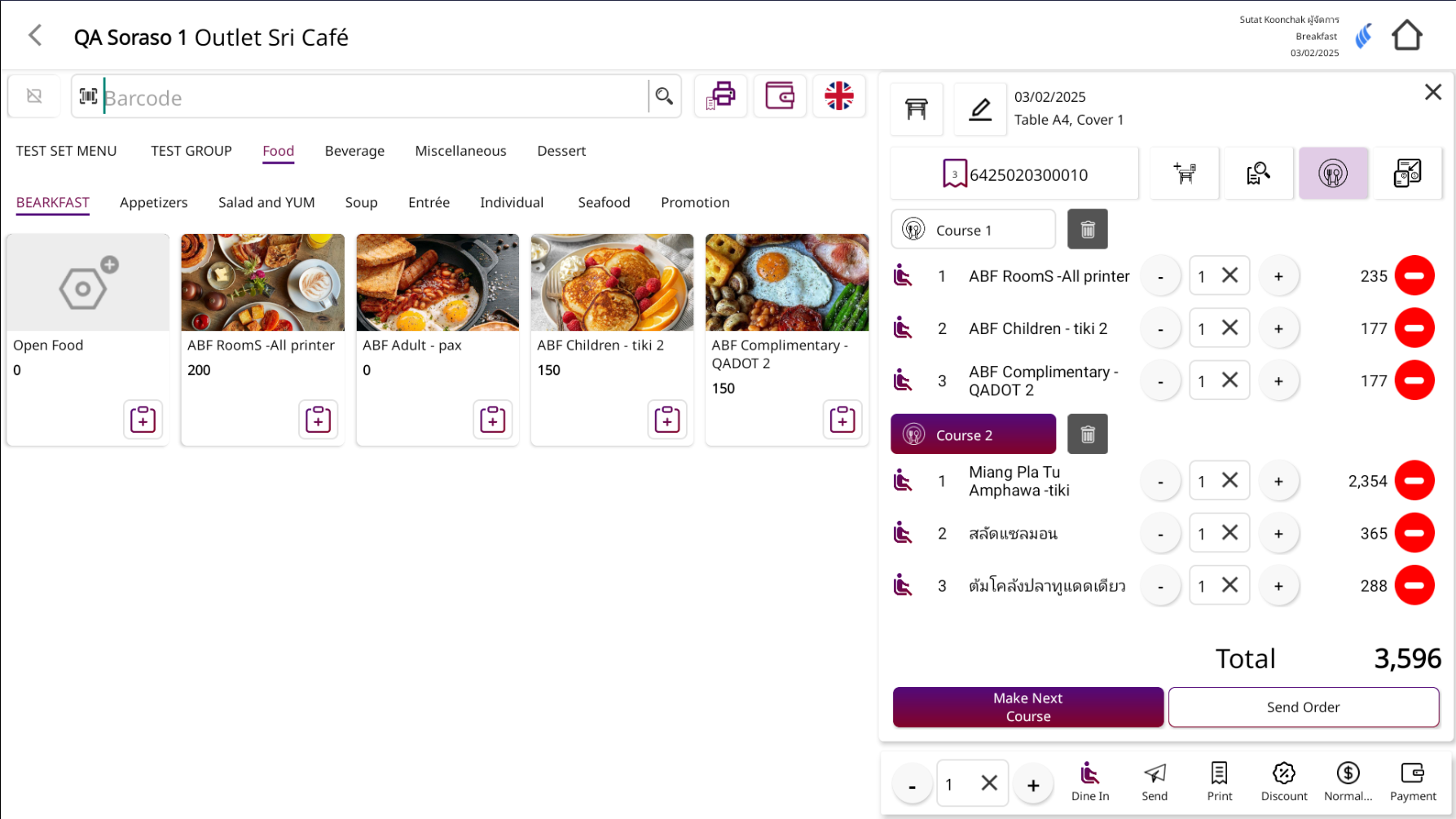Viewport: 1456px width, 819px height.
Task: Decrease quantity of ABF RoomS -All printer
Action: point(1160,277)
